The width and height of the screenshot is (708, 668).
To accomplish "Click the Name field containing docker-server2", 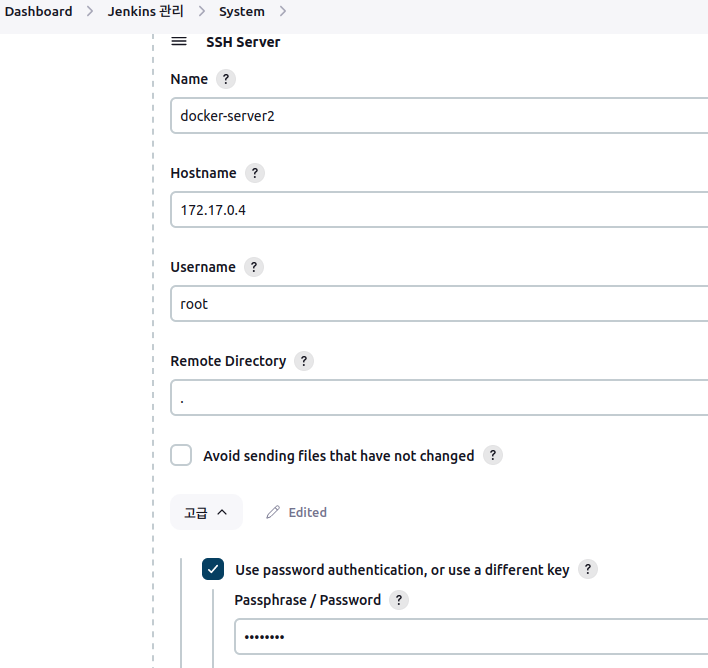I will [439, 116].
